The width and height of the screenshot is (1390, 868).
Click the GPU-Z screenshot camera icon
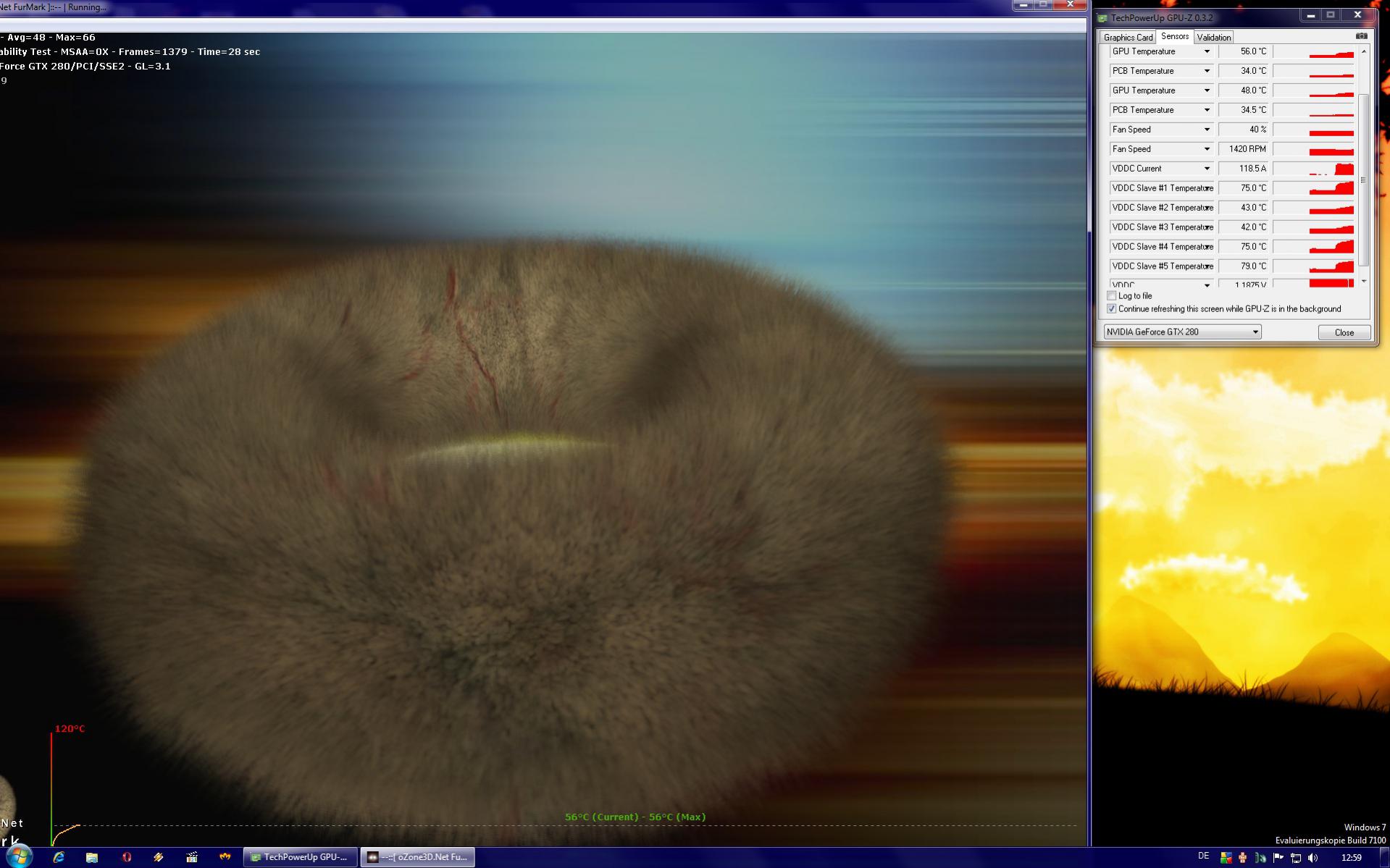tap(1361, 36)
